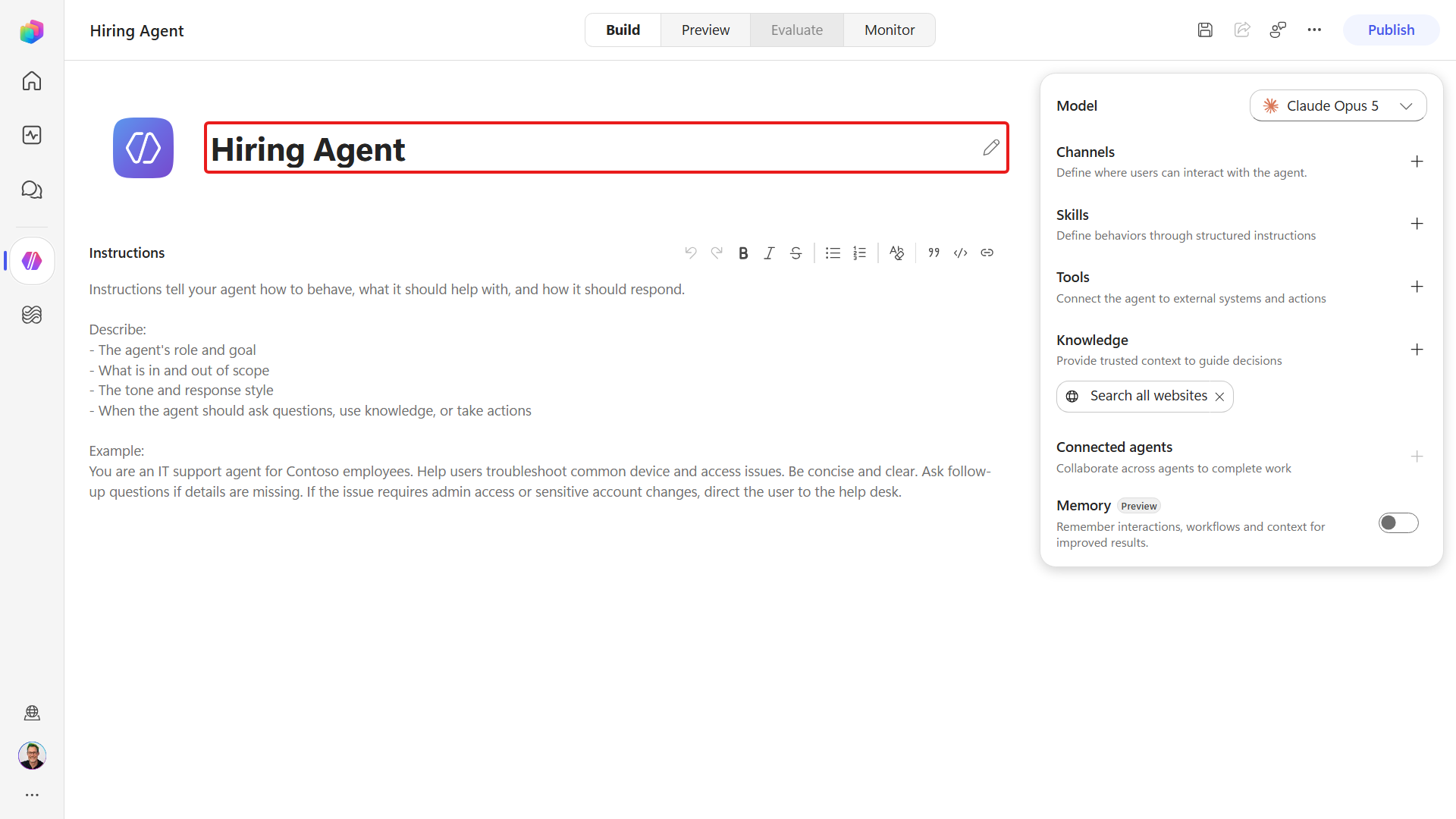
Task: Insert a bulleted list
Action: click(x=833, y=253)
